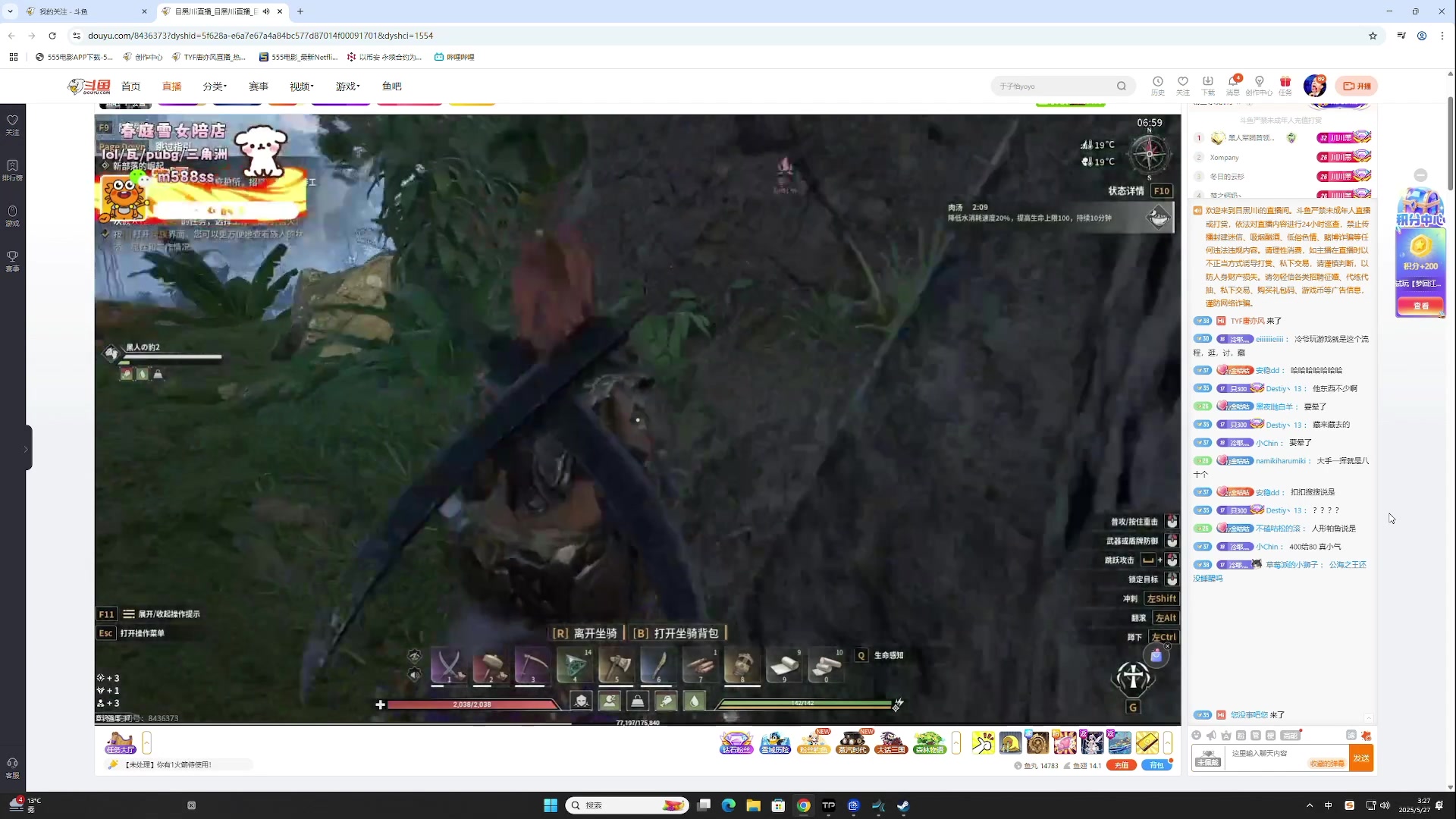Expand the gift list arrow

point(1168,742)
